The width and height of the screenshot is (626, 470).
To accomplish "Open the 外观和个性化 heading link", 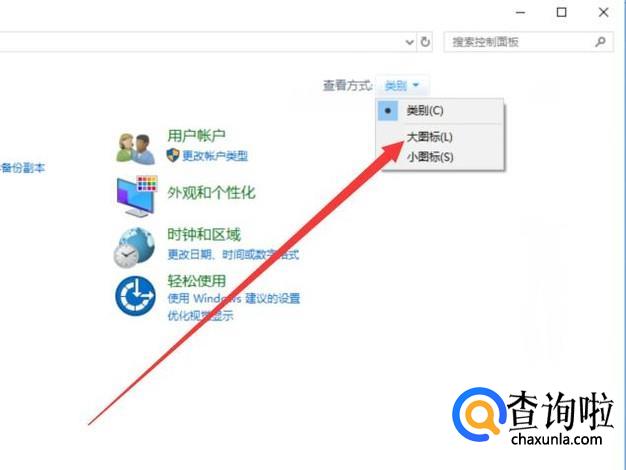I will tap(211, 192).
